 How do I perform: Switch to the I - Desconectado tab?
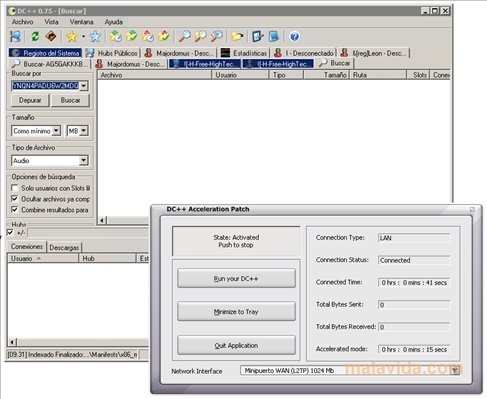304,53
